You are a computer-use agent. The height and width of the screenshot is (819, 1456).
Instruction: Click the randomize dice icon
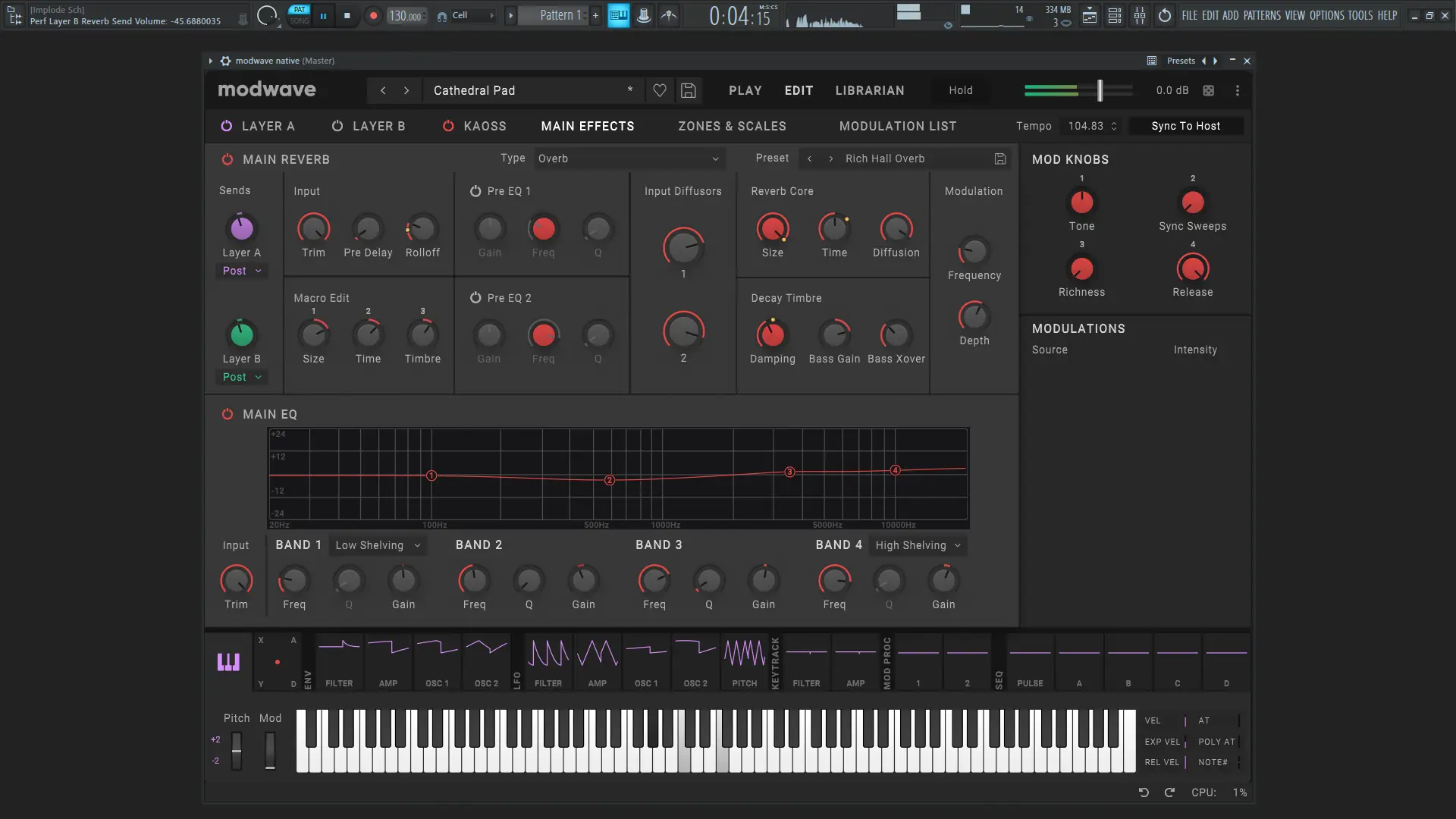point(1209,90)
